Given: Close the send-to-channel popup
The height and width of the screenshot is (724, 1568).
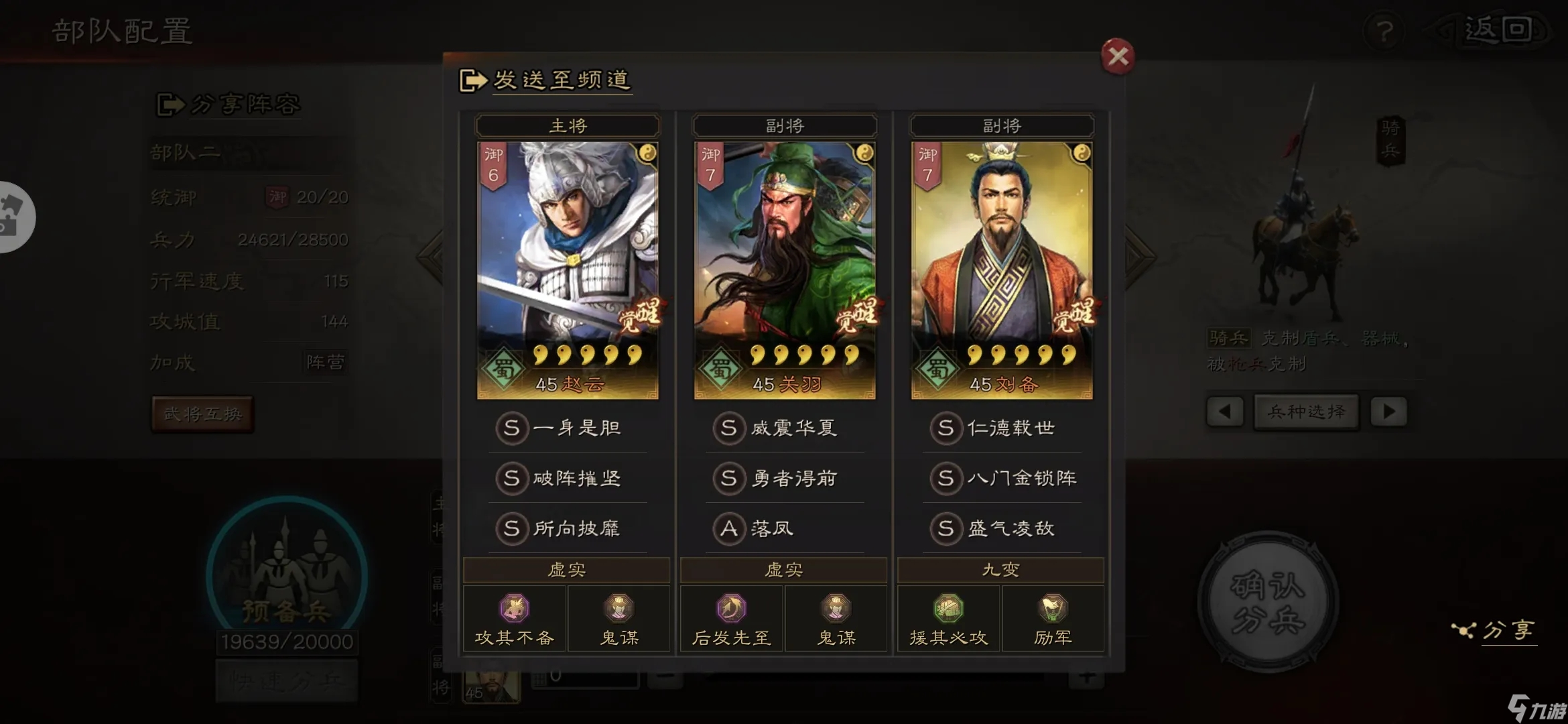Looking at the screenshot, I should pos(1118,56).
